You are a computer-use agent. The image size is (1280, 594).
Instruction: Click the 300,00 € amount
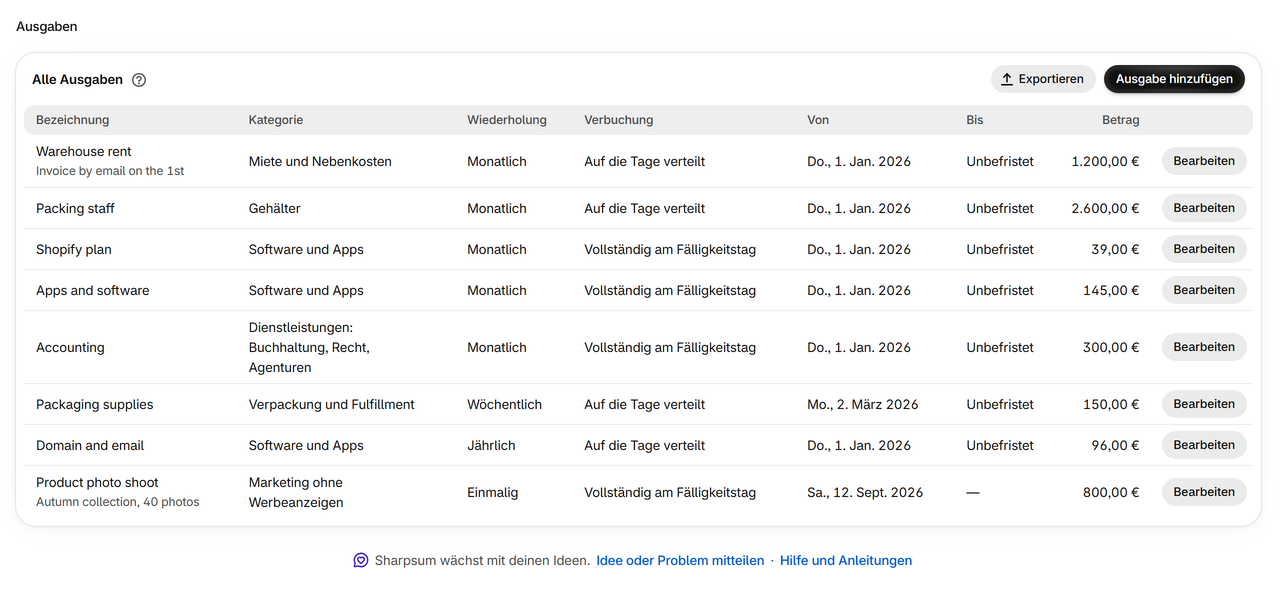pos(1111,348)
